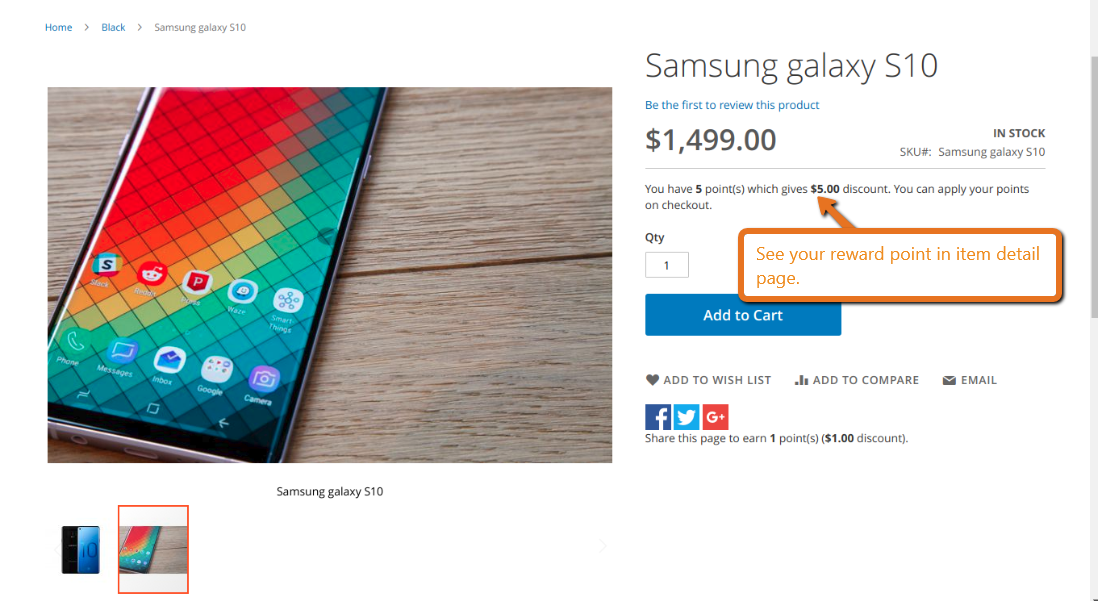Share the page via Facebook icon

pos(658,417)
